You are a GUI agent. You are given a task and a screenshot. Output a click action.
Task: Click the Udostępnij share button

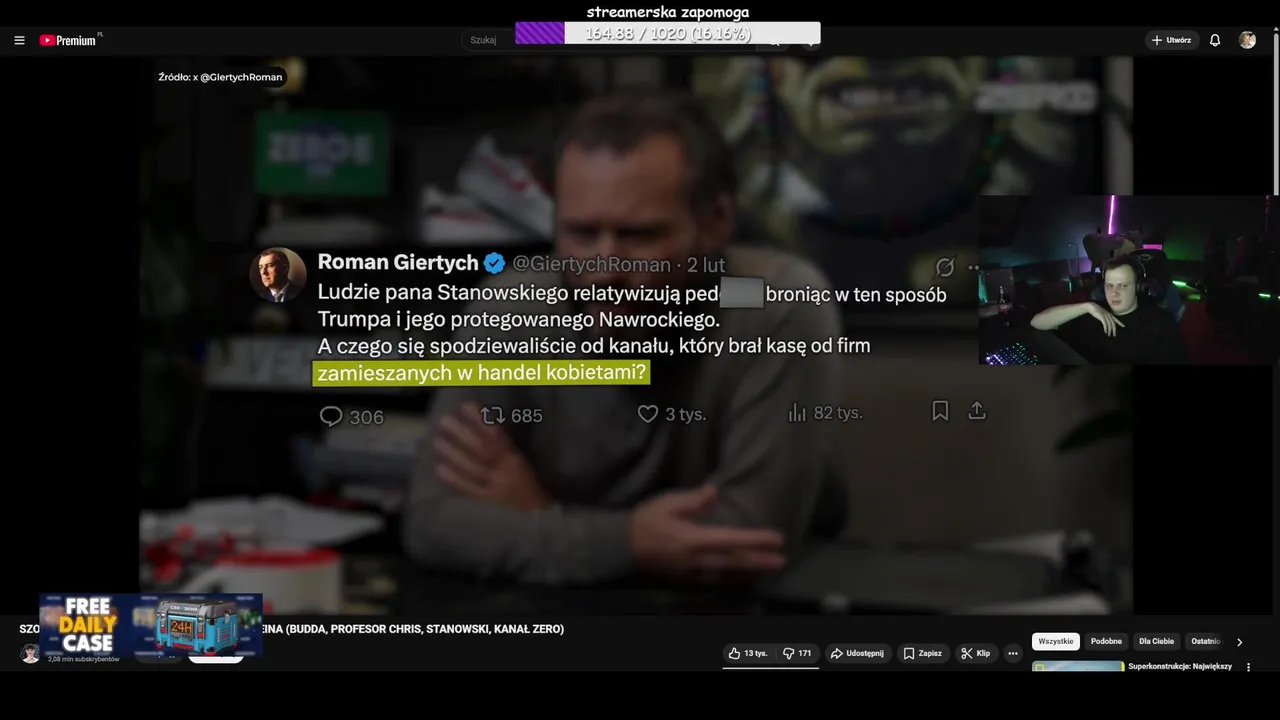tap(857, 653)
